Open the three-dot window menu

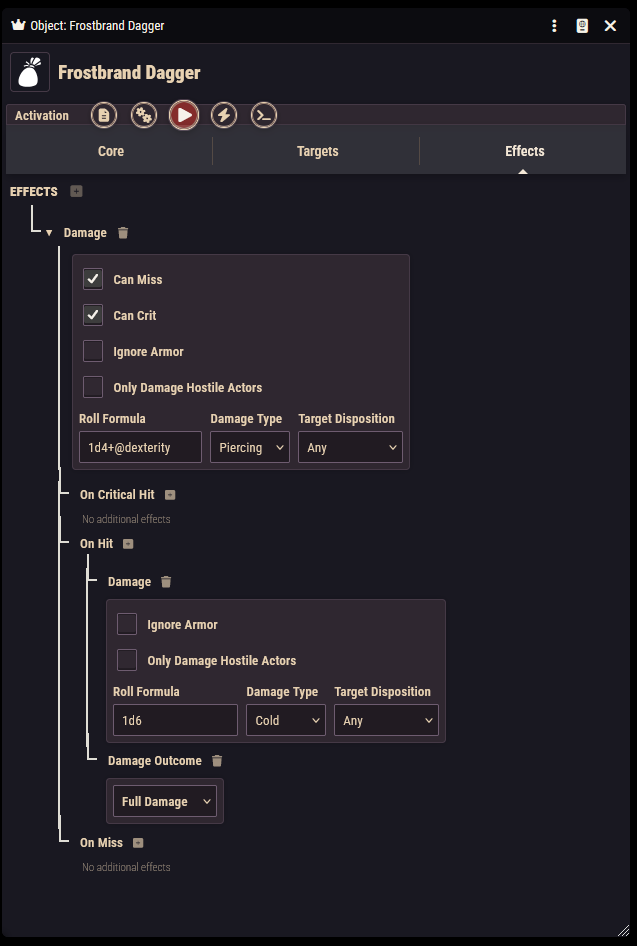[554, 26]
